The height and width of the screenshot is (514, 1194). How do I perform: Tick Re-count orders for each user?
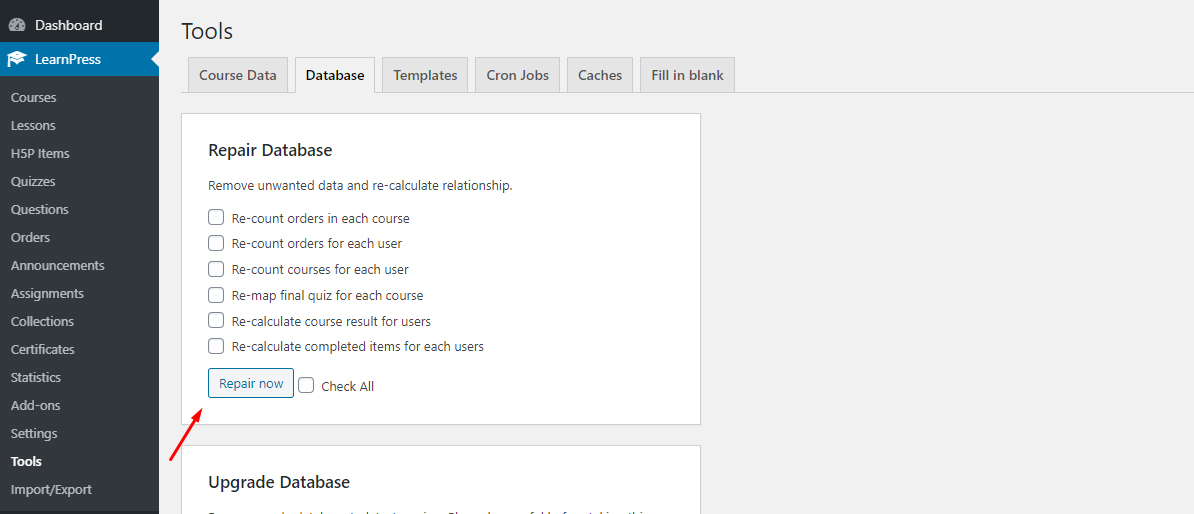point(216,243)
